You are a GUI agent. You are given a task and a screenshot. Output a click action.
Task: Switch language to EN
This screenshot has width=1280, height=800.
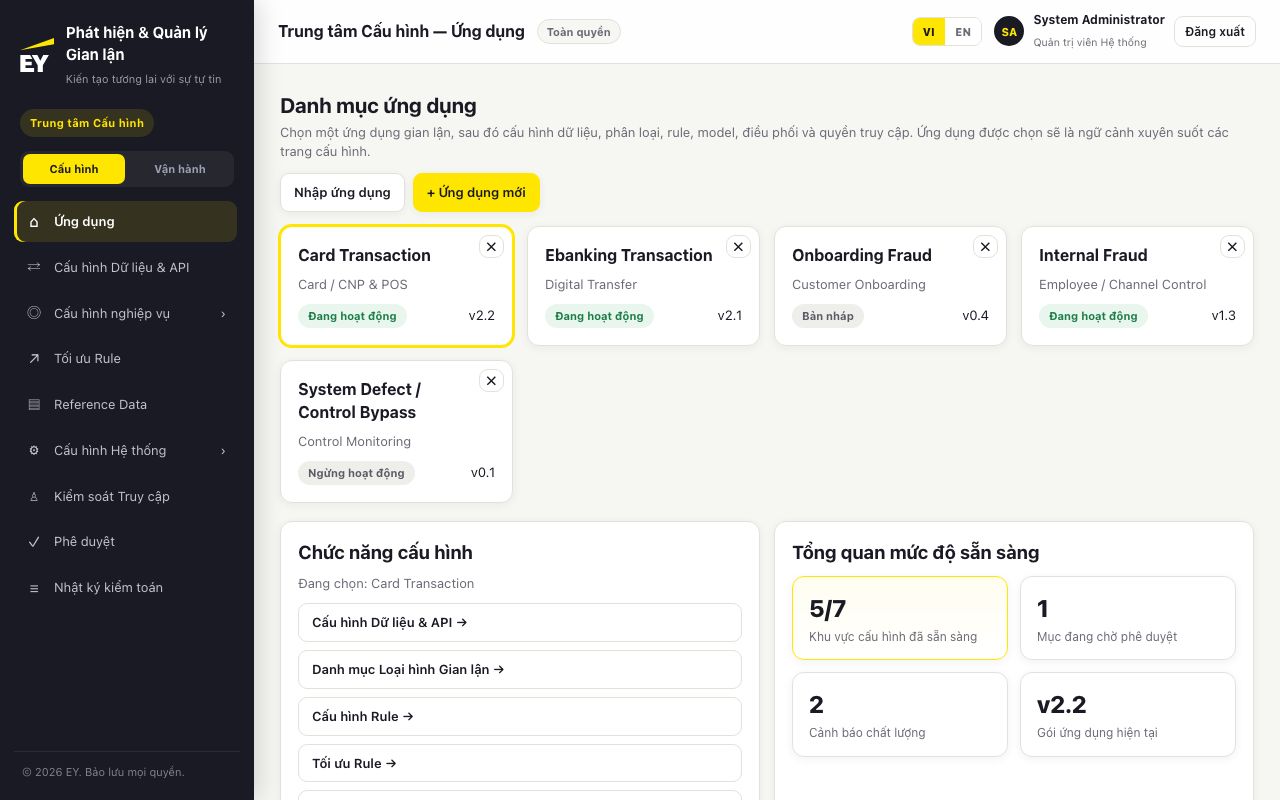click(x=963, y=32)
